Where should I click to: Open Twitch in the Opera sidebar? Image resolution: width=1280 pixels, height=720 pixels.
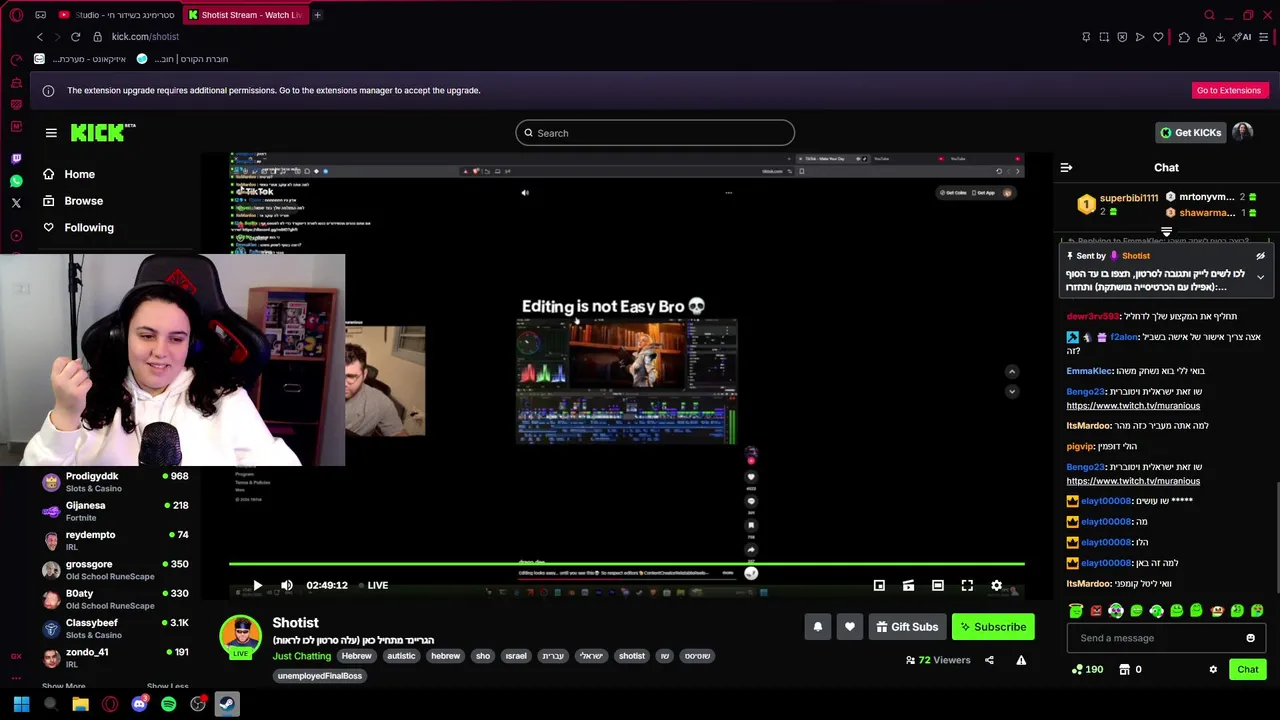tap(16, 158)
